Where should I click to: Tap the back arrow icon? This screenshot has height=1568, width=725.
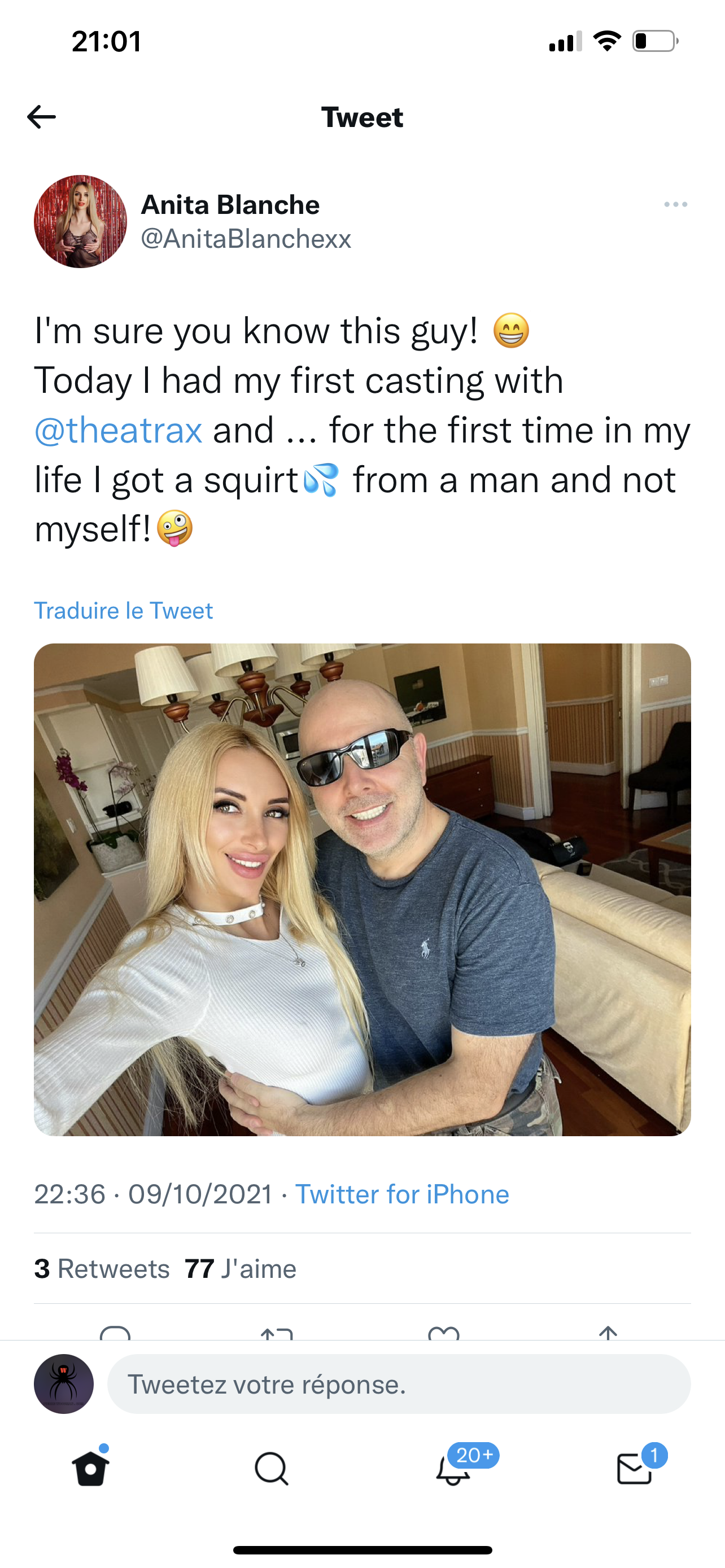41,117
